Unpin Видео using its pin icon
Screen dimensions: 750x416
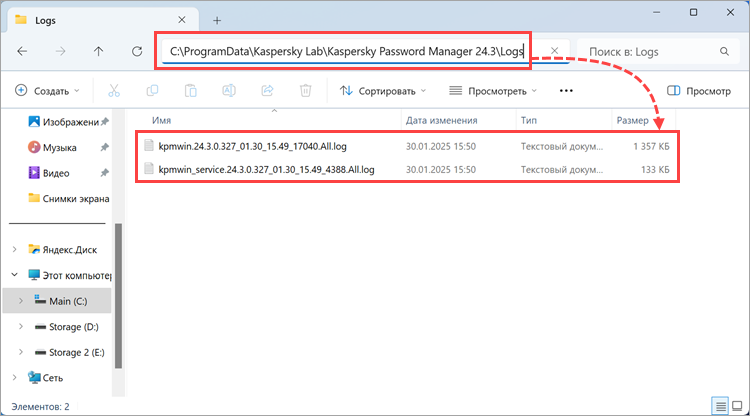click(x=104, y=173)
